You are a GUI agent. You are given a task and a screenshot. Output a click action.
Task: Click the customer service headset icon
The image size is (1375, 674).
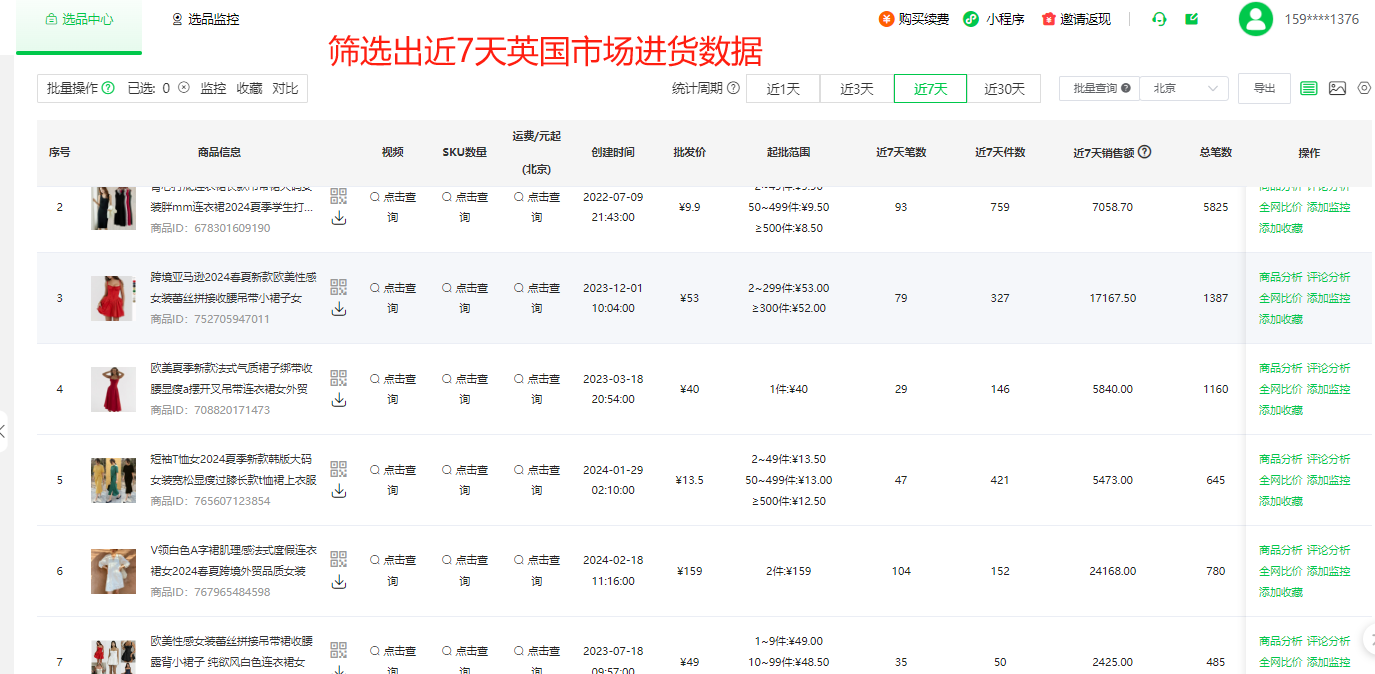click(x=1159, y=19)
